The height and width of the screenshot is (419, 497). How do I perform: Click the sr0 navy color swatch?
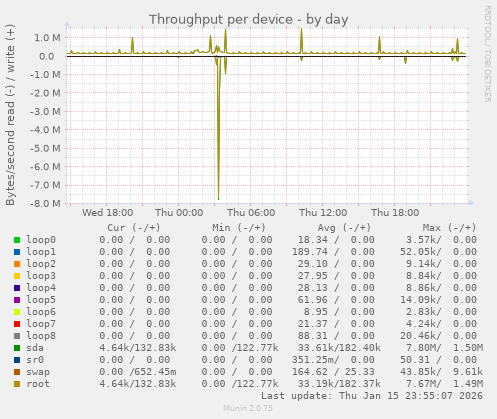pos(17,360)
